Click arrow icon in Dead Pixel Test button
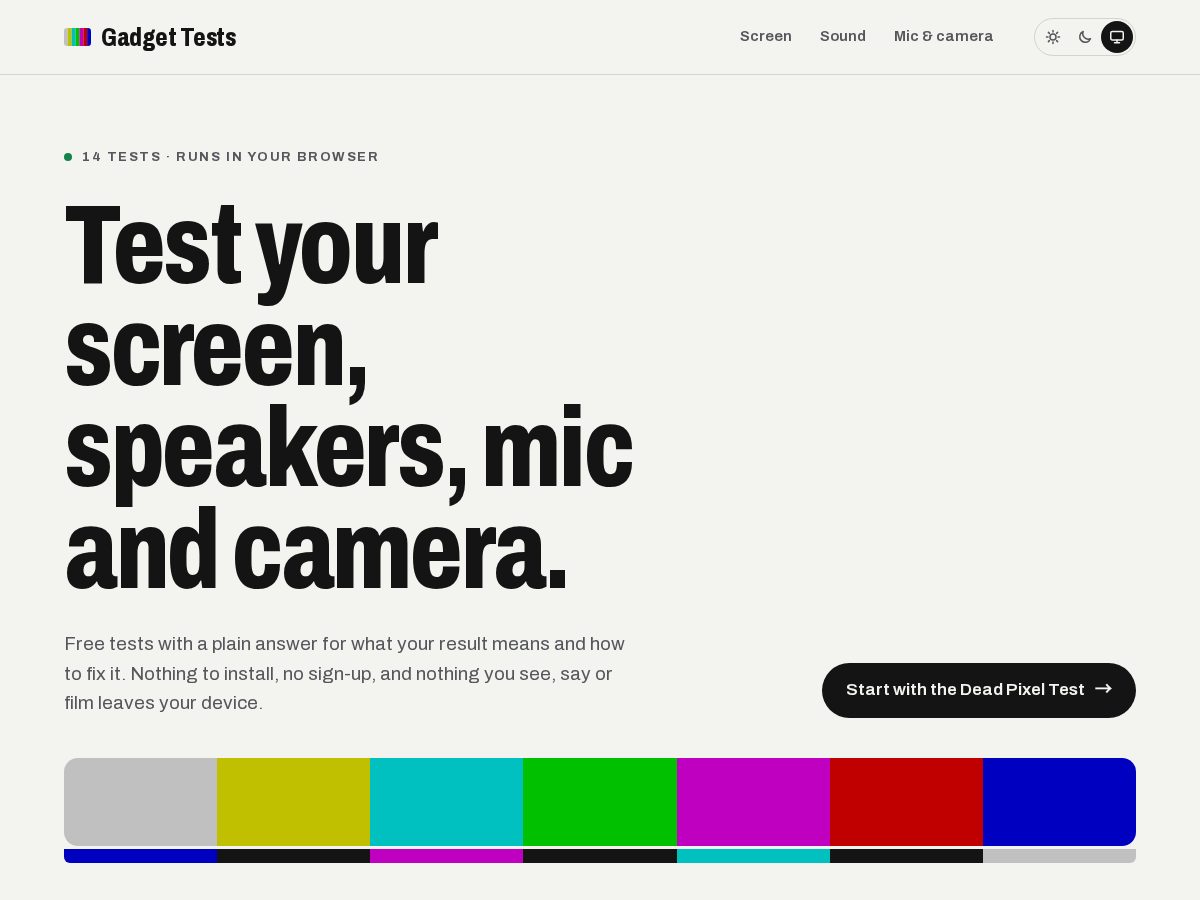 click(x=1103, y=689)
